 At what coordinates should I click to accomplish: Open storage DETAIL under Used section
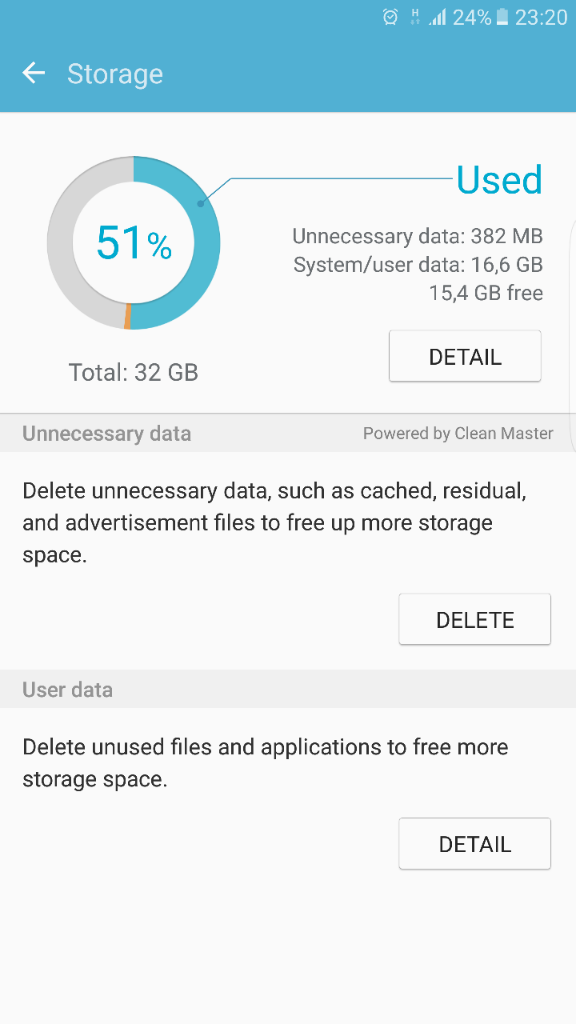(465, 357)
